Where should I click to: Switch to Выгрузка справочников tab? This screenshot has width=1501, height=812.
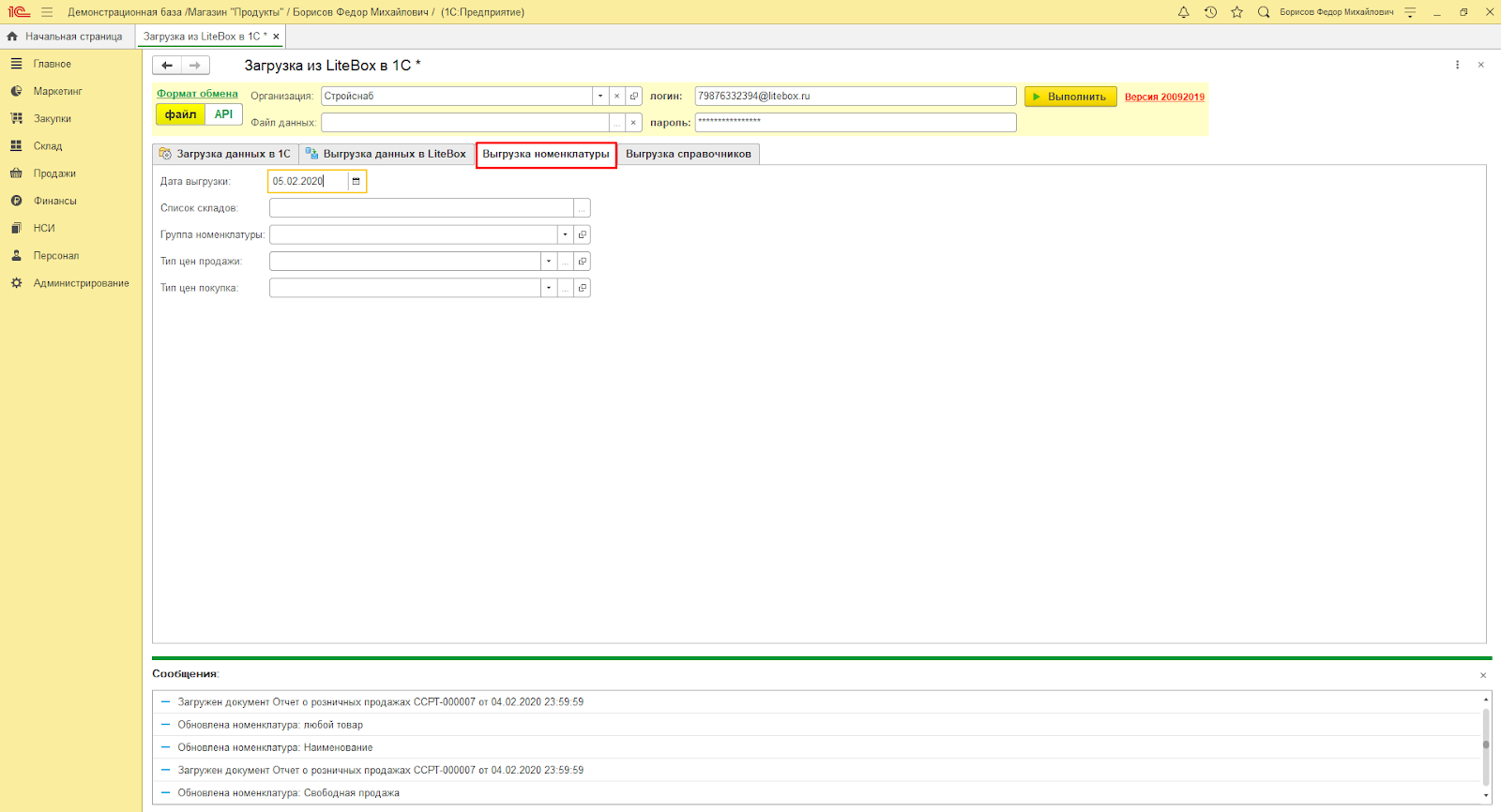pos(689,154)
